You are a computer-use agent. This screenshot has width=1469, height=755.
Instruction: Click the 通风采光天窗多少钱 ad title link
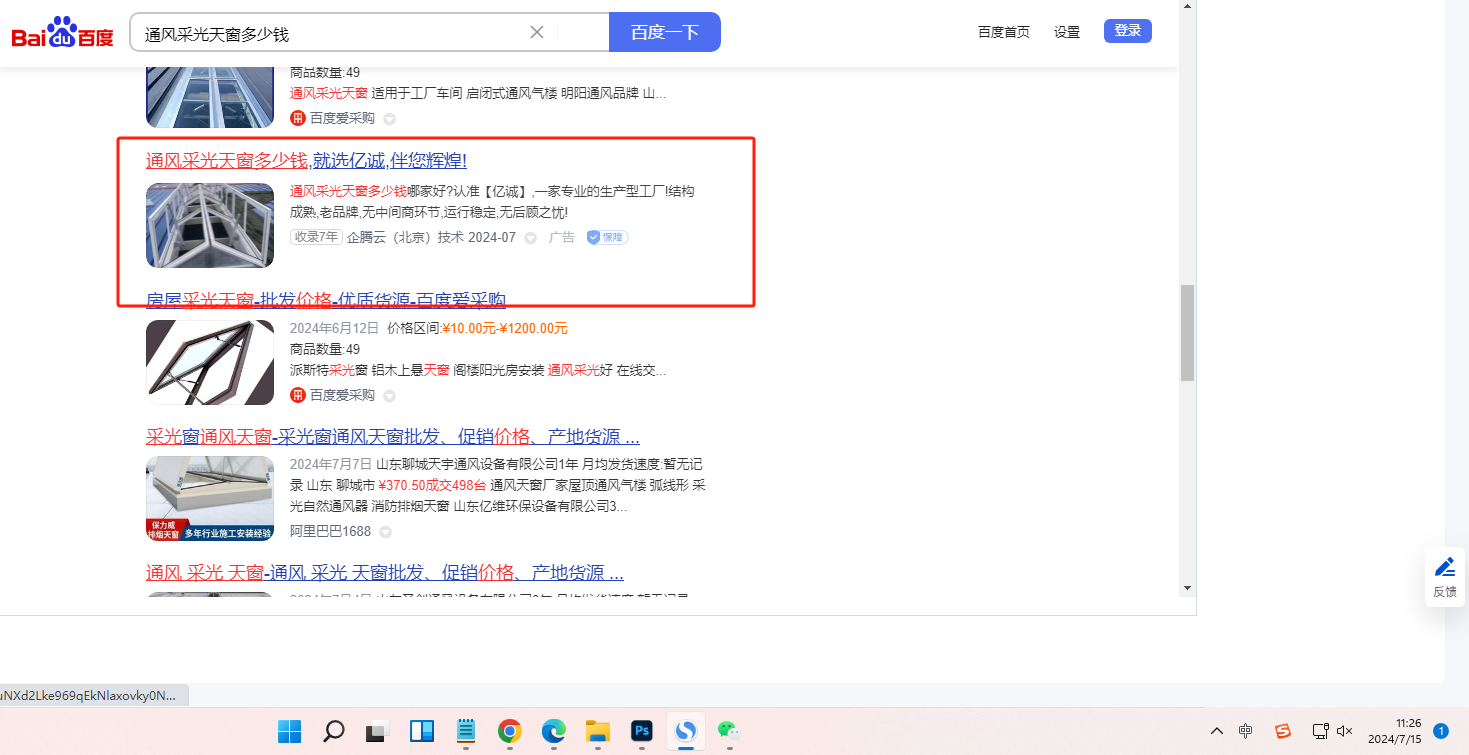click(x=306, y=161)
